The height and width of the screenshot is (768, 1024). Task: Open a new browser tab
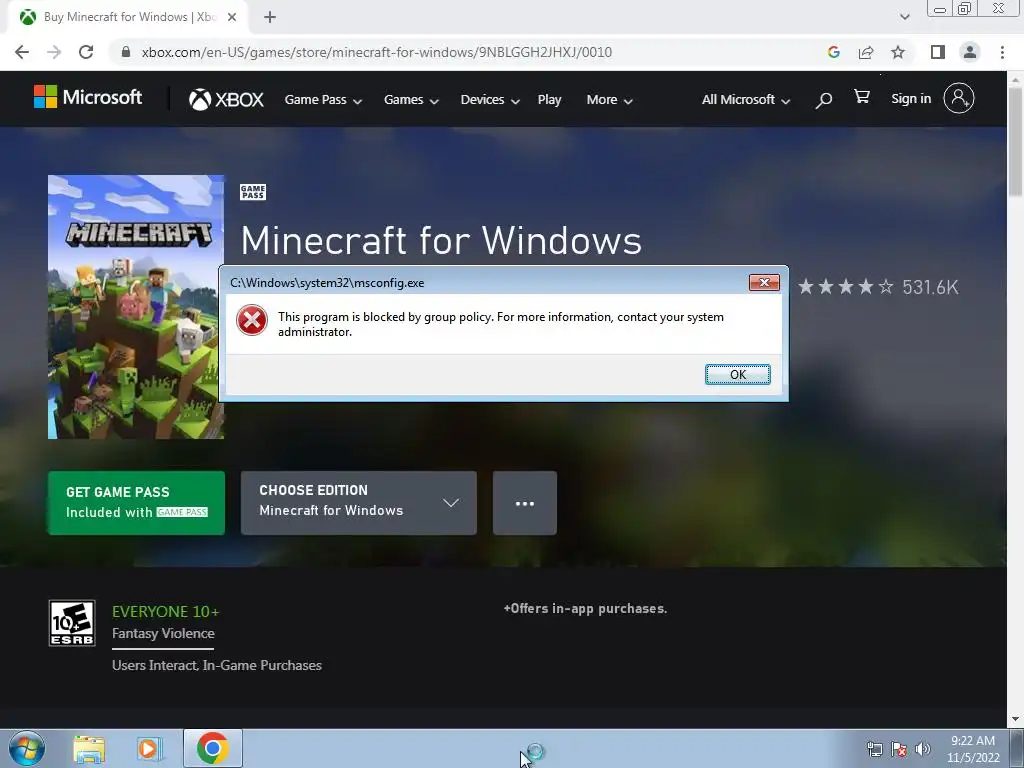(x=270, y=18)
